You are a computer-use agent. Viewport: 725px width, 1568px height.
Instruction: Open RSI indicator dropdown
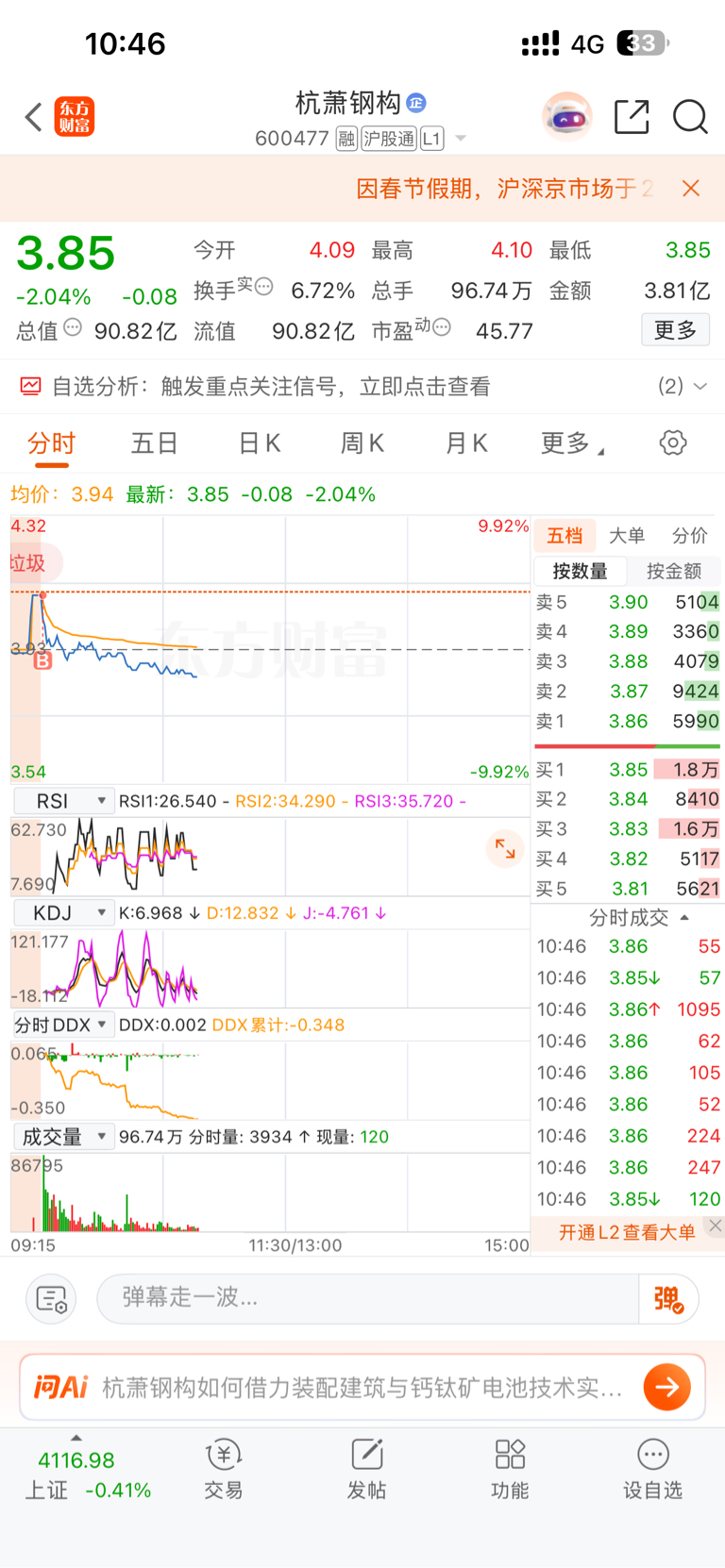click(x=62, y=801)
